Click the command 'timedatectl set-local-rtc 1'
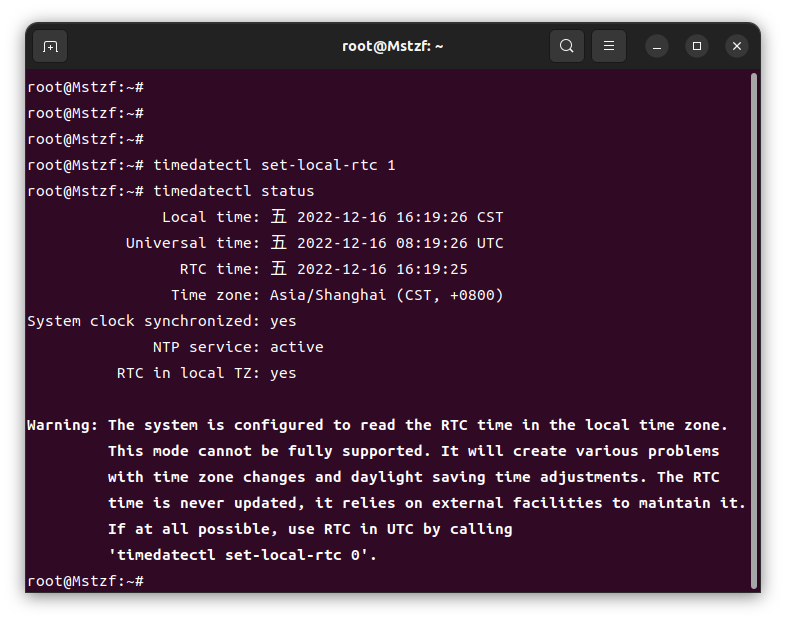This screenshot has width=786, height=621. point(274,165)
